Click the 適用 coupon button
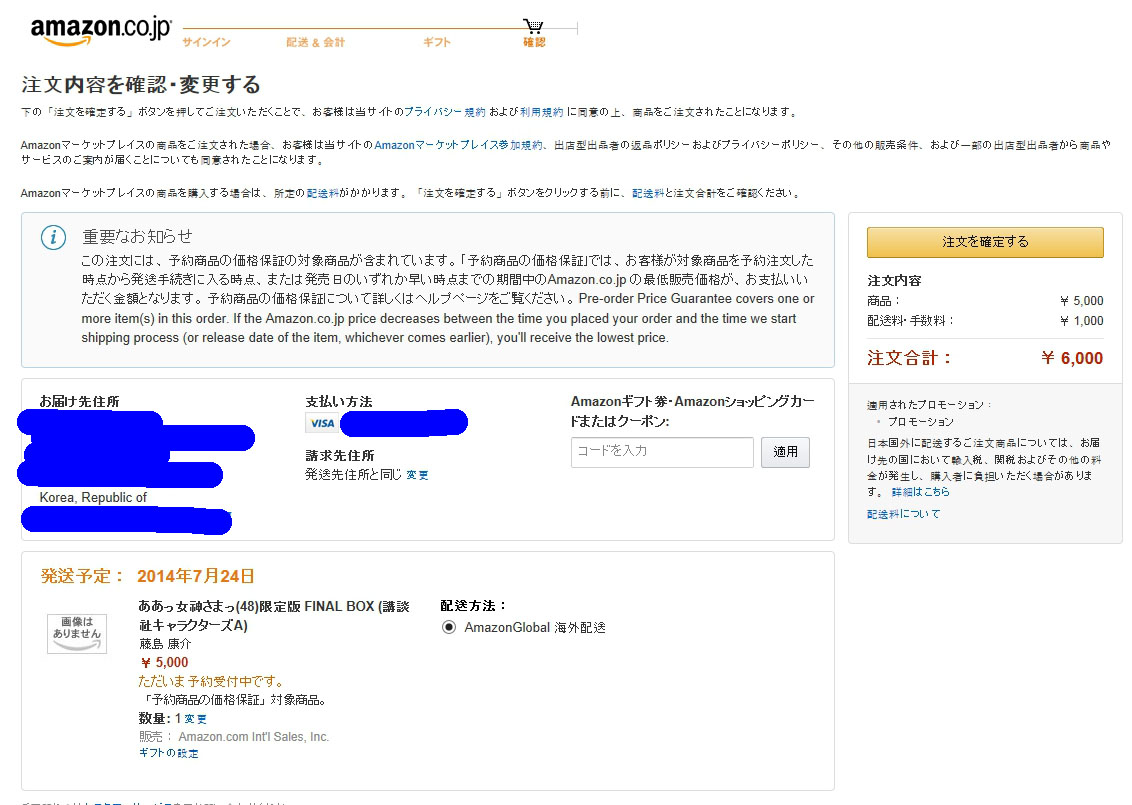The image size is (1132, 805). 785,452
